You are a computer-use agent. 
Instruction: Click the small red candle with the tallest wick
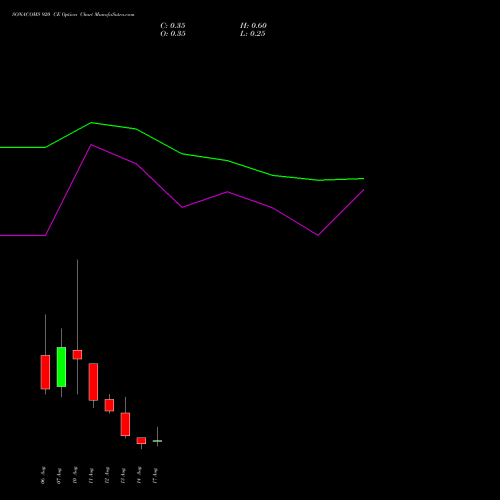77,355
